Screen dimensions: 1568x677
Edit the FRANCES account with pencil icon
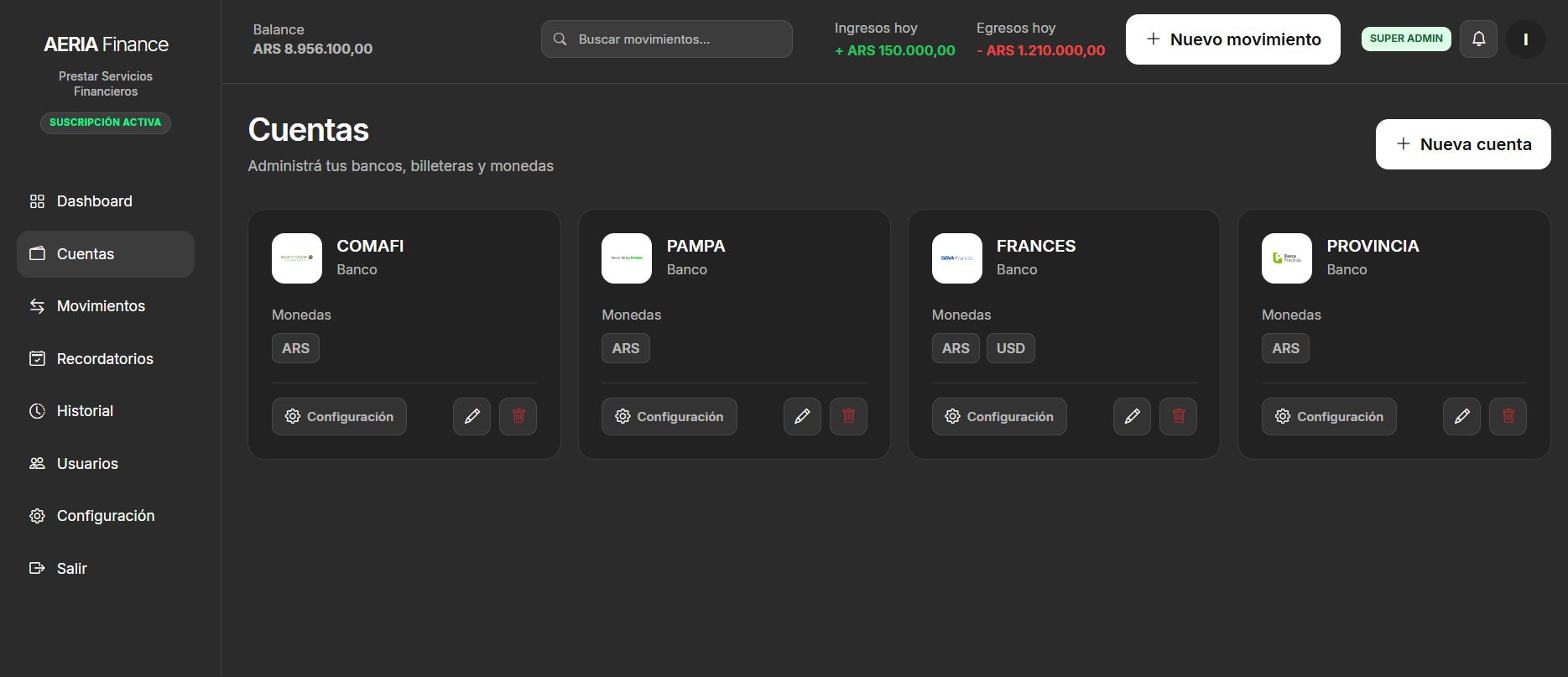tap(1132, 416)
